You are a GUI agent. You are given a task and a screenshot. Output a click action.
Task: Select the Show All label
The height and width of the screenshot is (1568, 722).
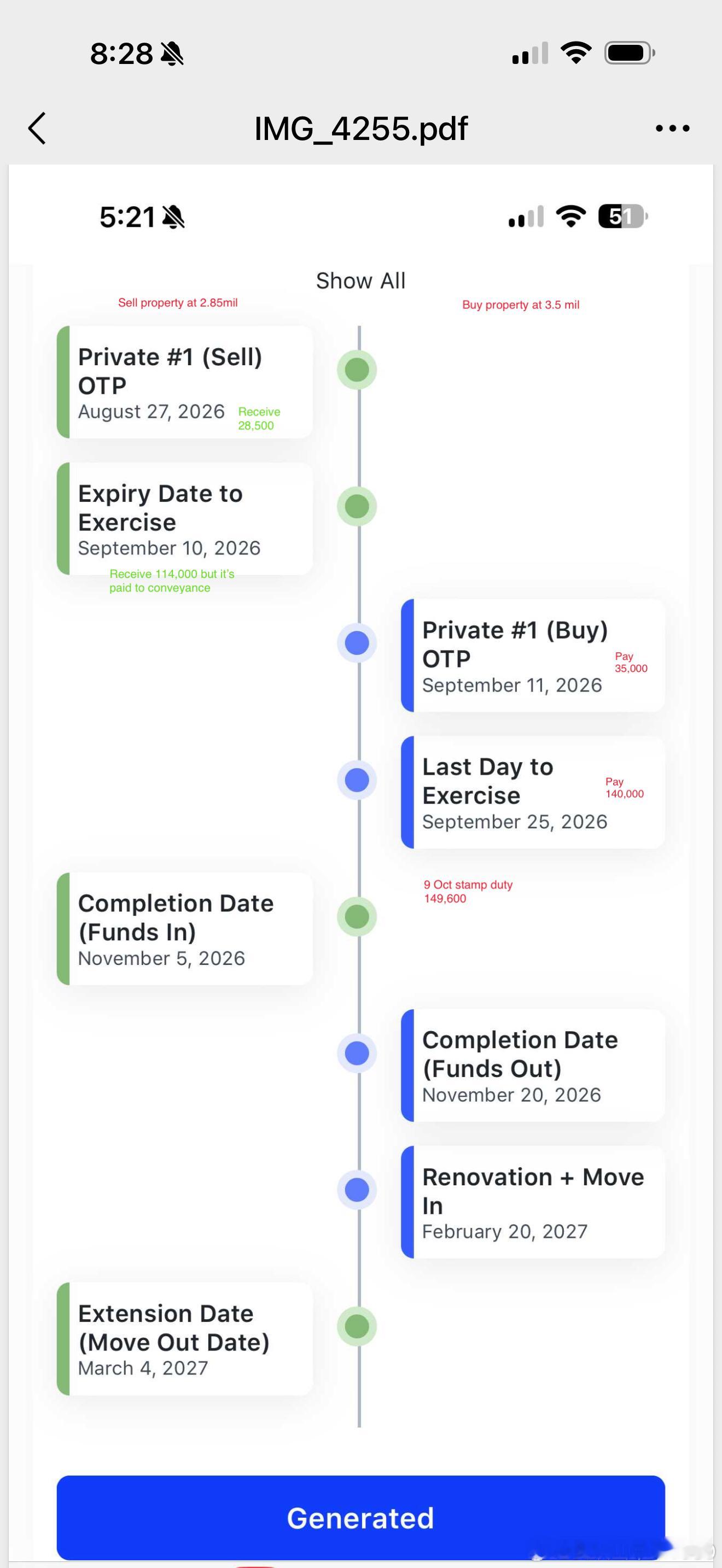point(360,280)
